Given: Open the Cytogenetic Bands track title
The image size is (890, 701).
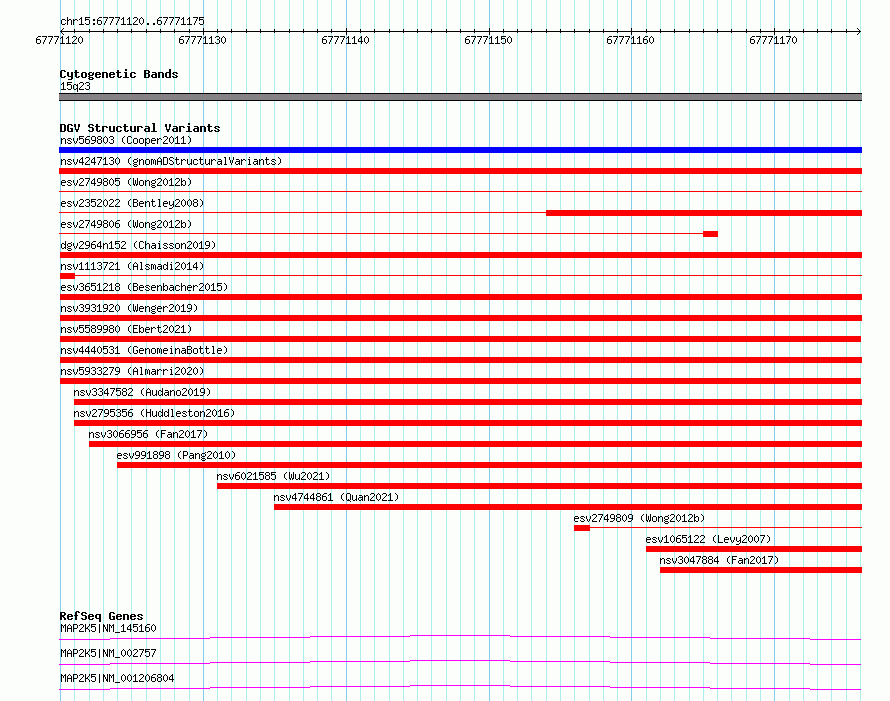Looking at the screenshot, I should [119, 74].
